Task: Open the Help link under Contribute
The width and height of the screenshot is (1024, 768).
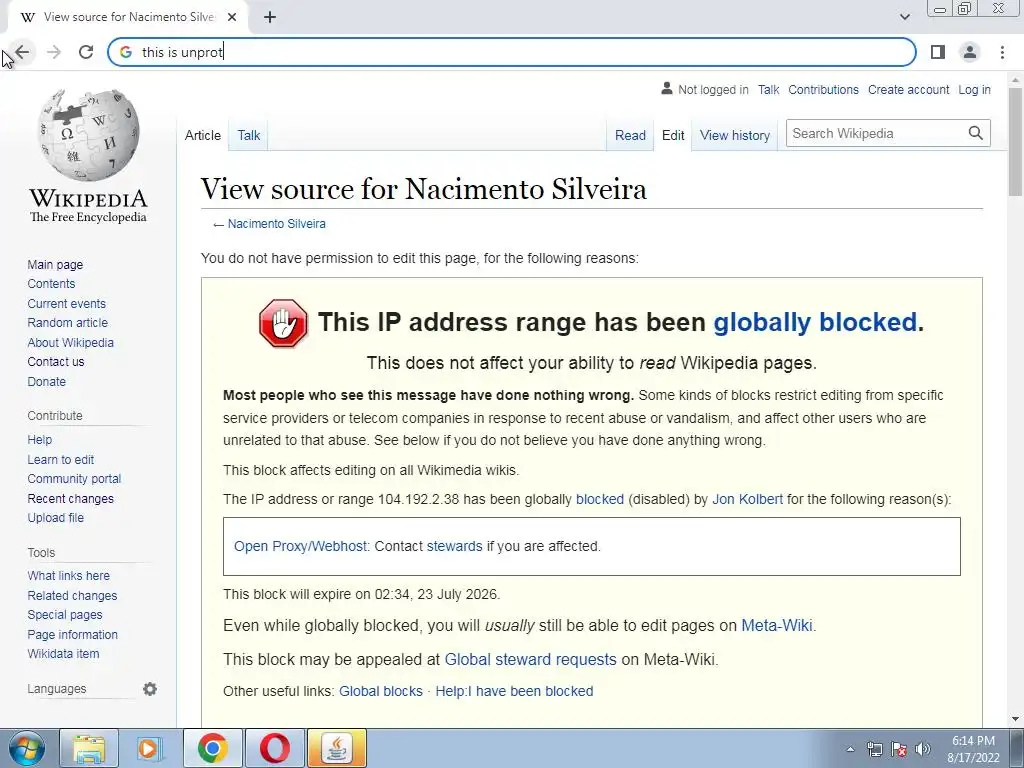Action: [39, 440]
